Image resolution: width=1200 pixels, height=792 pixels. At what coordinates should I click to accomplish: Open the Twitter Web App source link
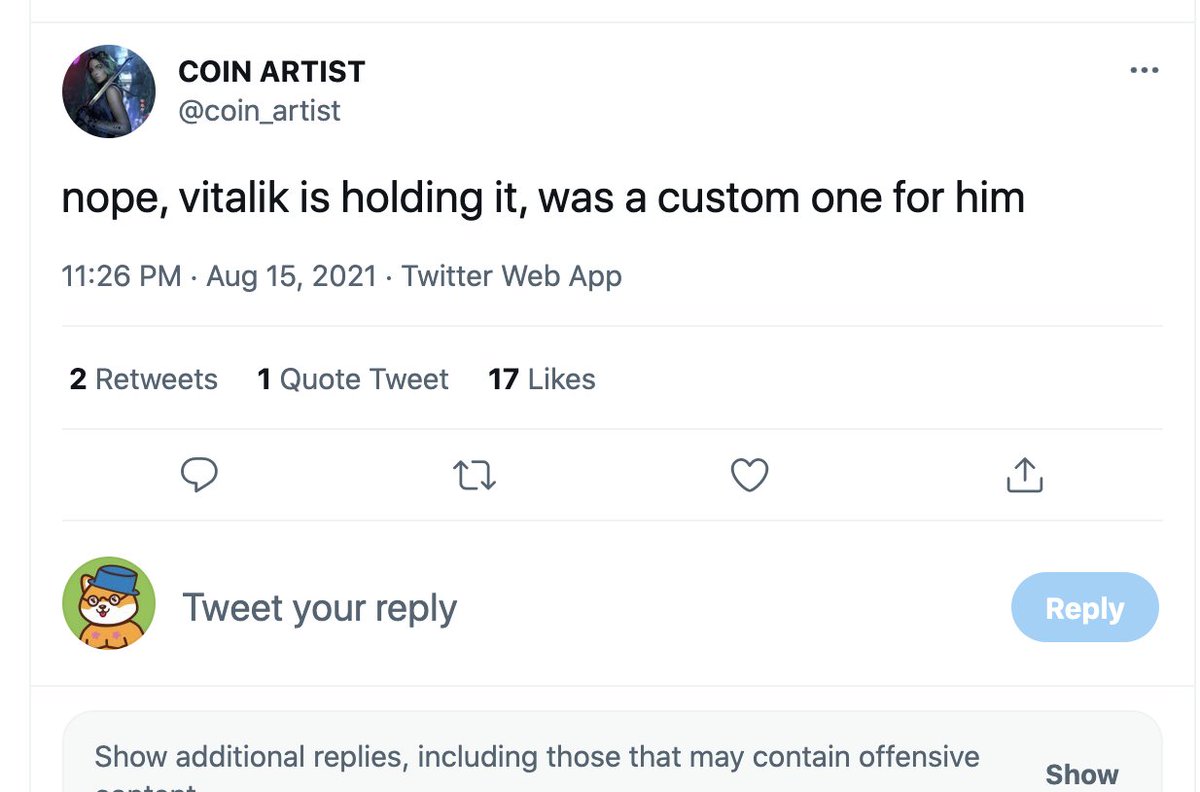(x=511, y=276)
